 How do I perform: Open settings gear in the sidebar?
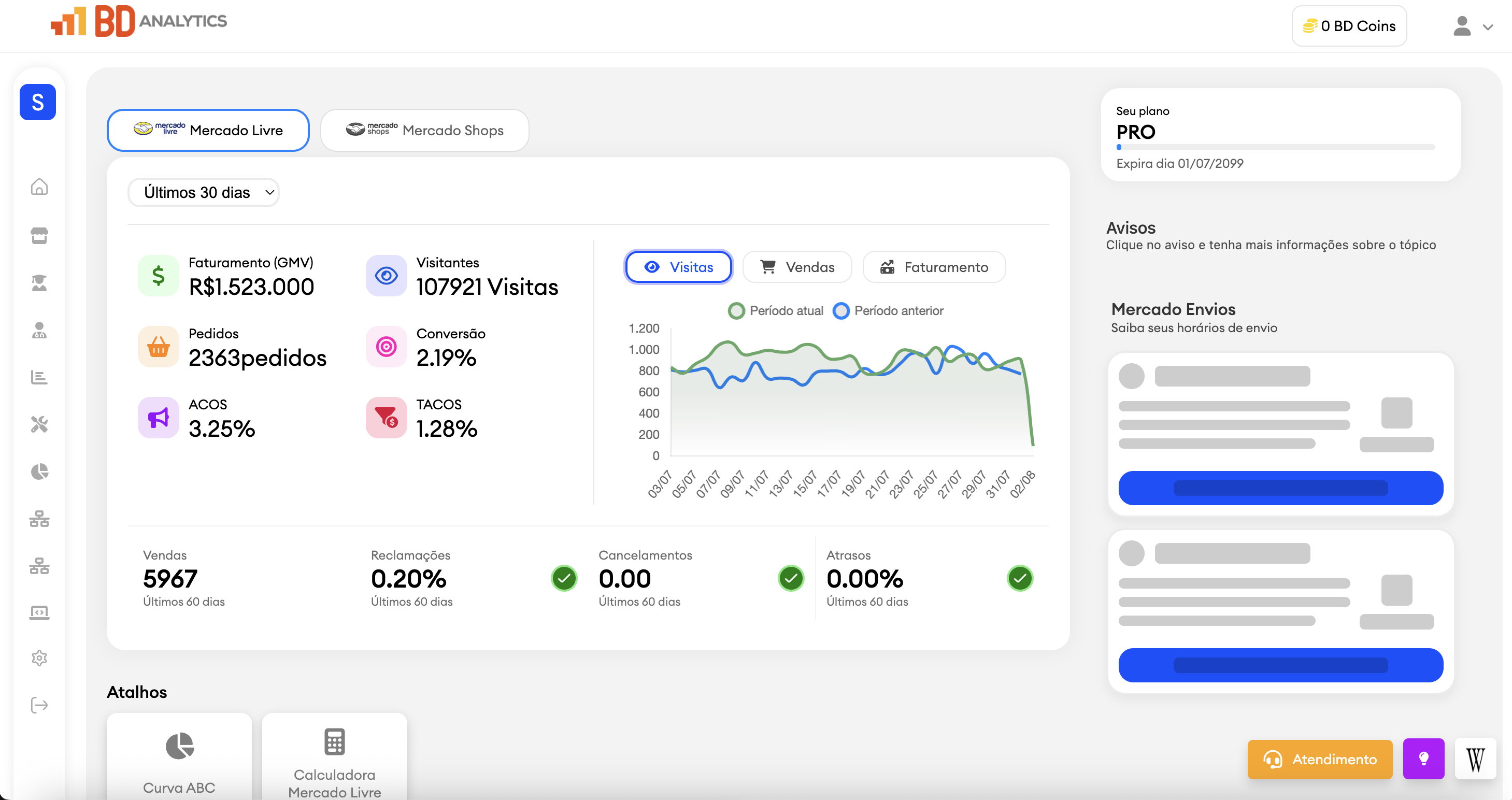click(x=39, y=658)
